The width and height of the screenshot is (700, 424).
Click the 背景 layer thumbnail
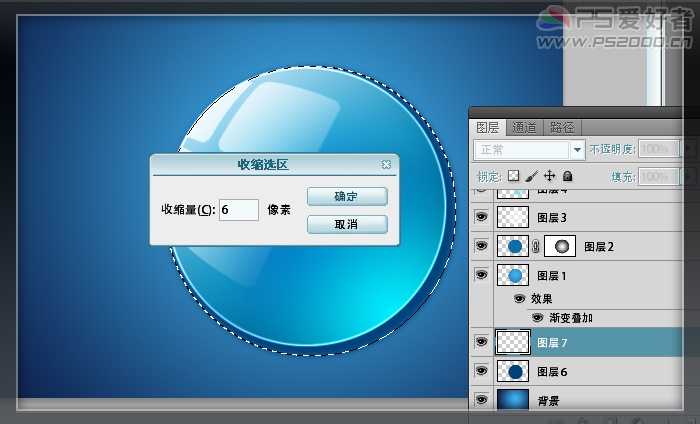513,400
